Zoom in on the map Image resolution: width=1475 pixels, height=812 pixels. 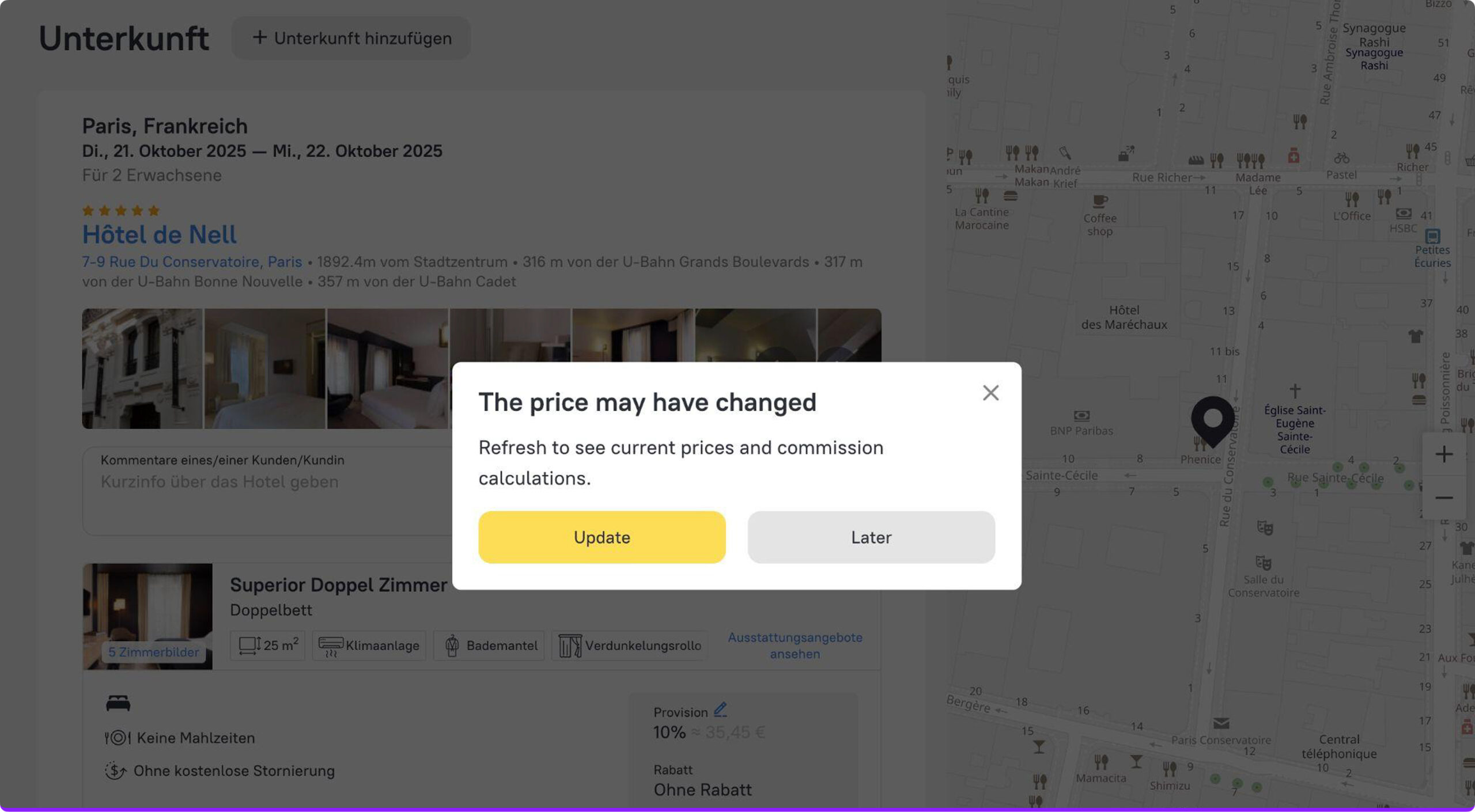click(1443, 454)
